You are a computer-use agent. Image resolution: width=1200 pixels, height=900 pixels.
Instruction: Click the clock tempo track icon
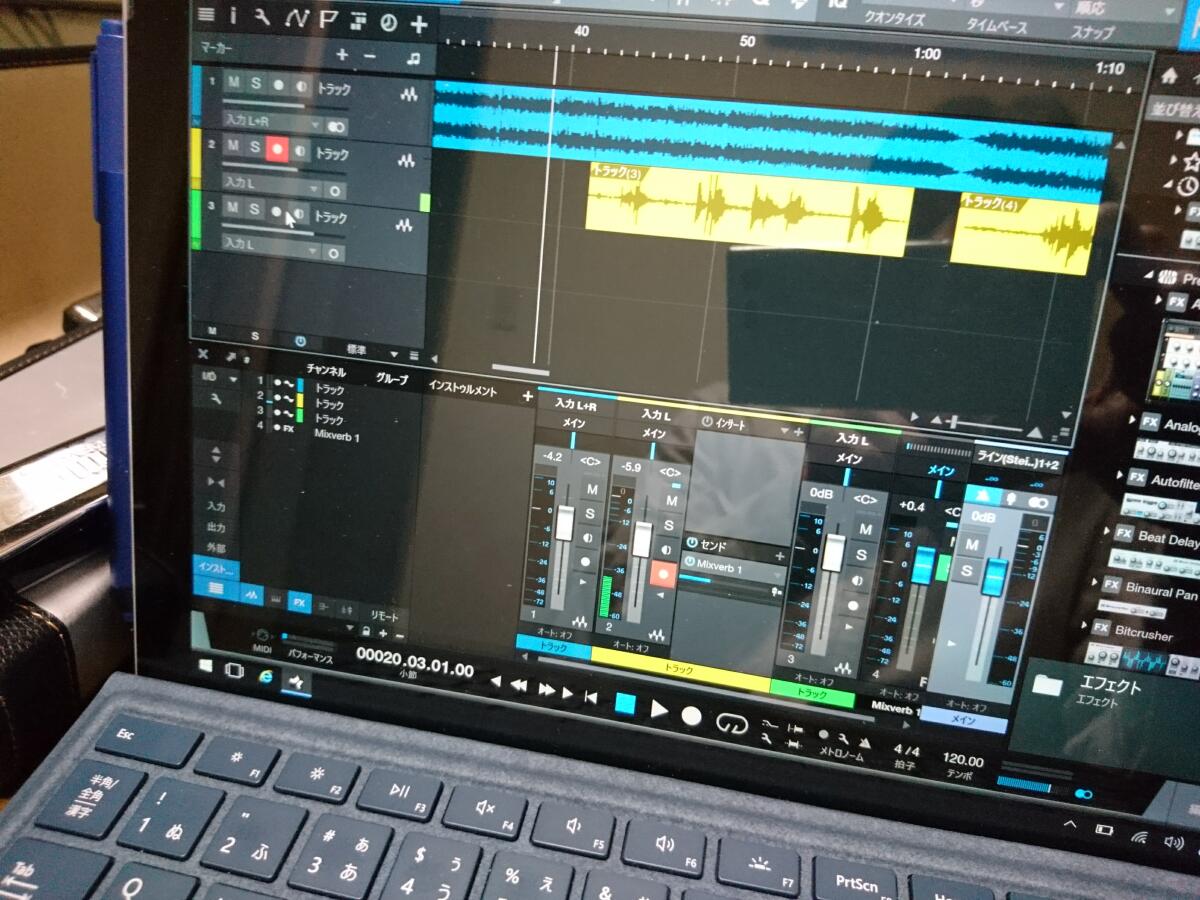click(388, 22)
